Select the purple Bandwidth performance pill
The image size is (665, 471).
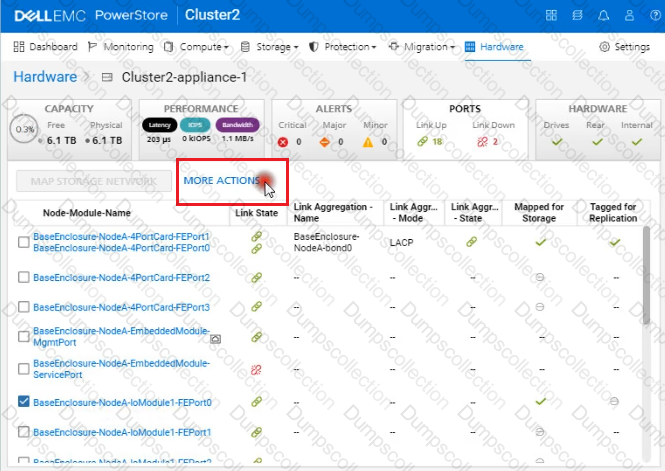[237, 126]
